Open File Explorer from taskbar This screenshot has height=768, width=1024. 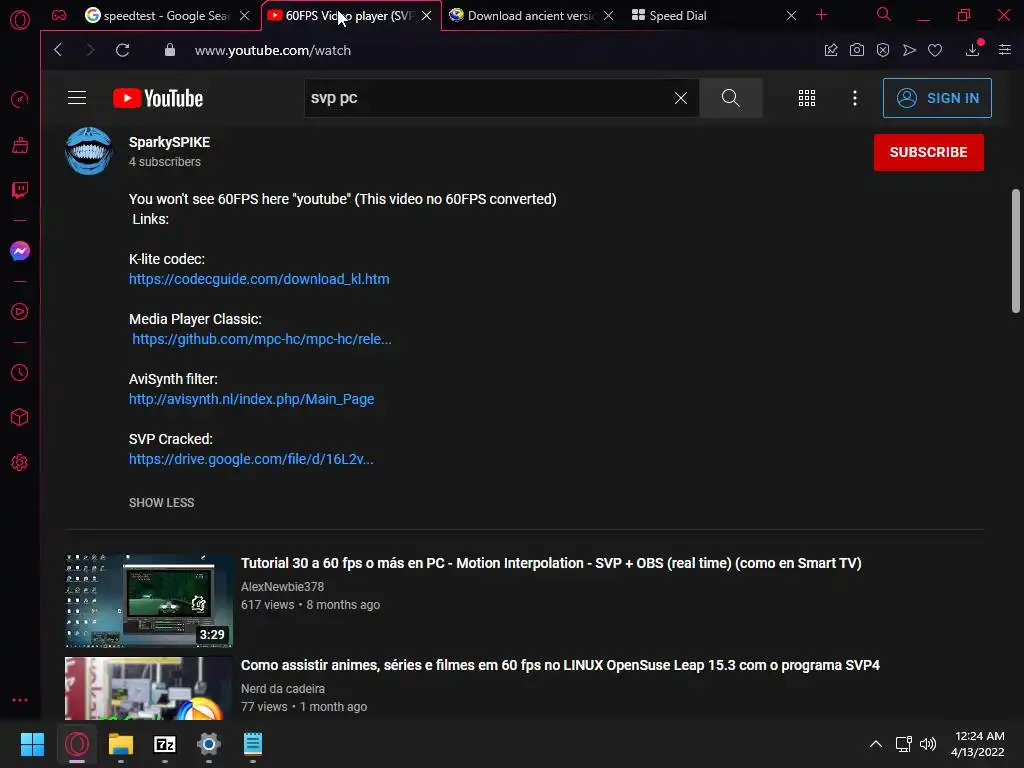click(x=121, y=744)
